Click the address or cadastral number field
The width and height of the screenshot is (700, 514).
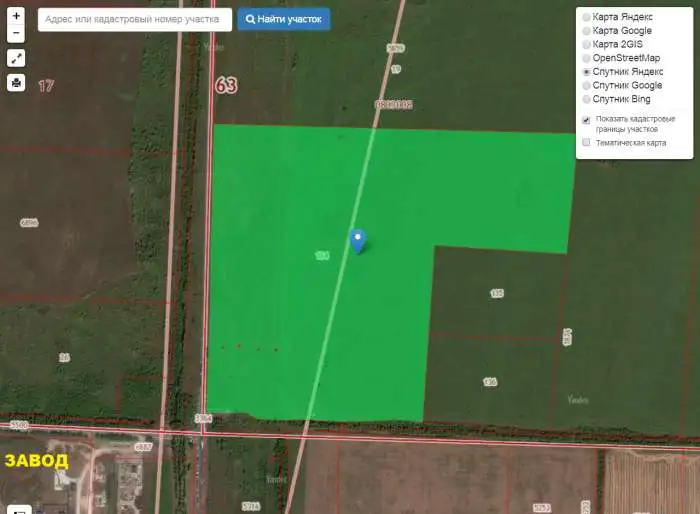click(135, 20)
